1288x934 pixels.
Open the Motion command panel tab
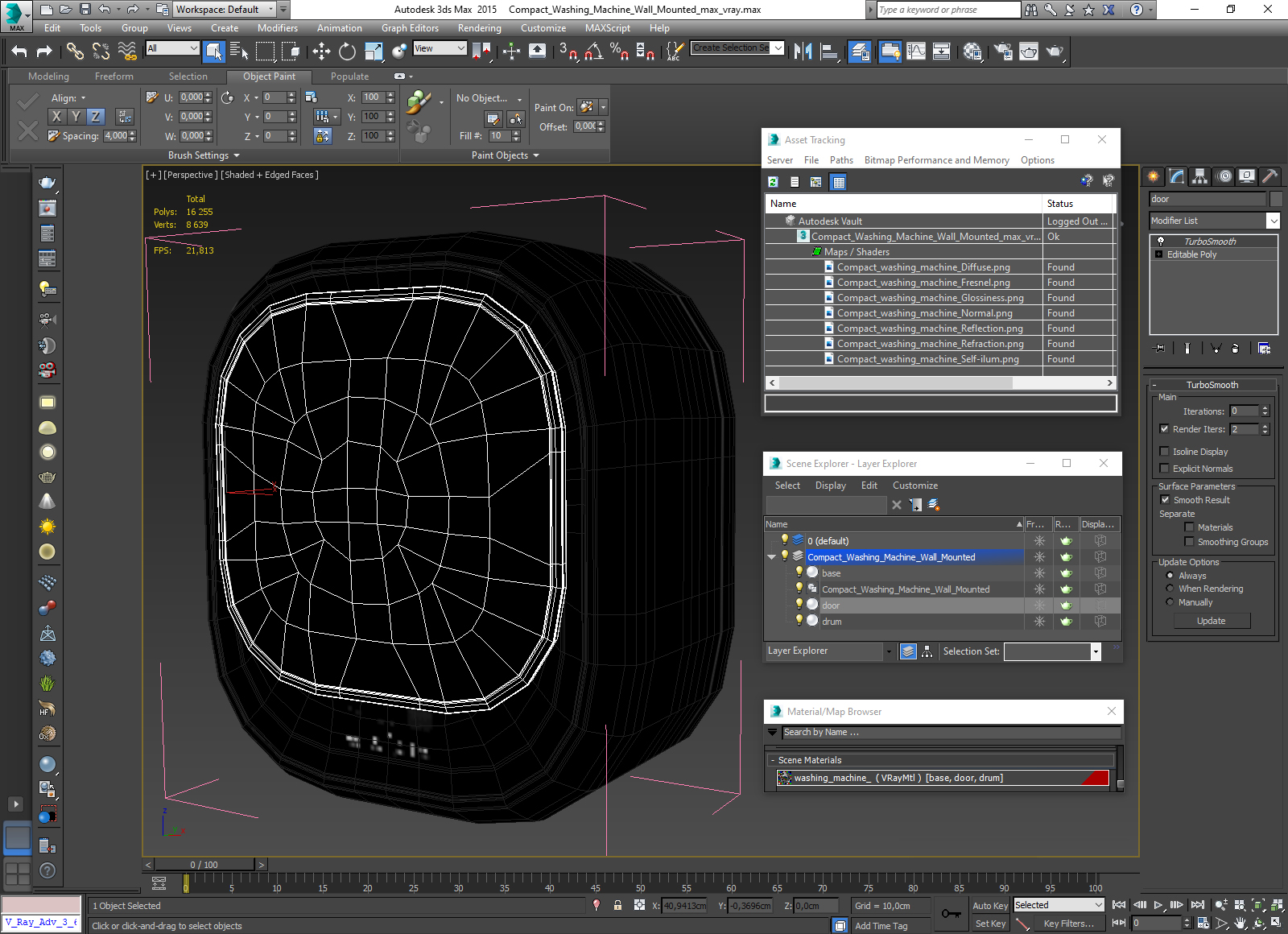coord(1224,176)
